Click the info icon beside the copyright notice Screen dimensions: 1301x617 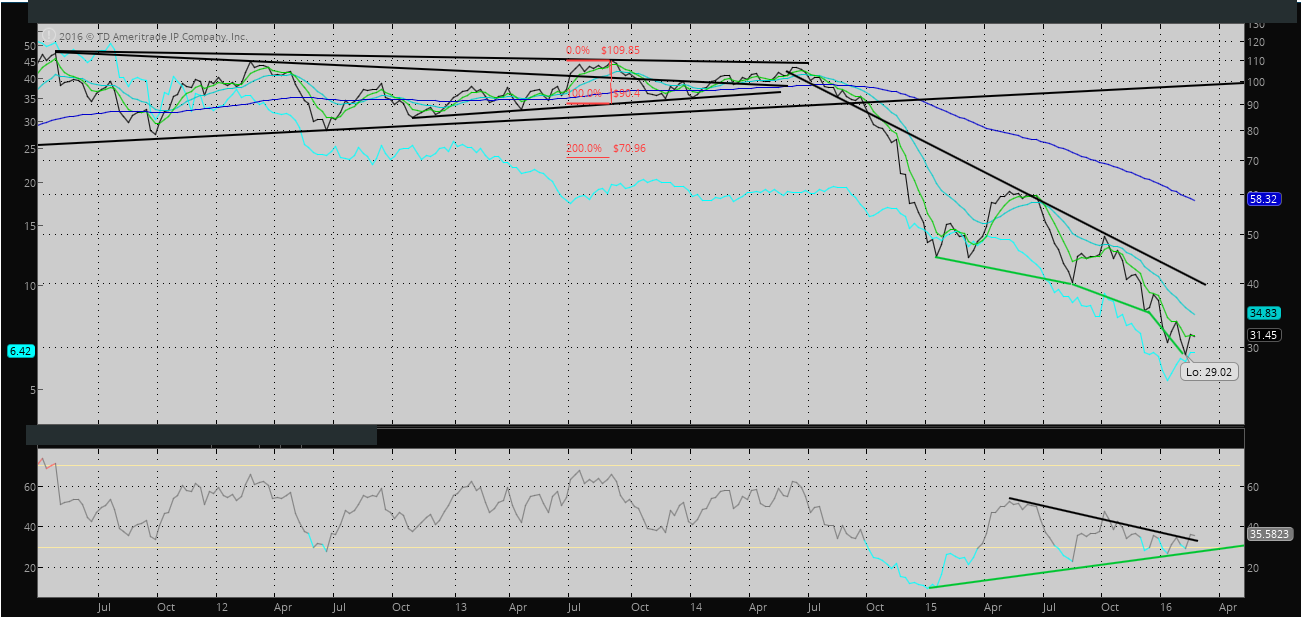coord(48,36)
